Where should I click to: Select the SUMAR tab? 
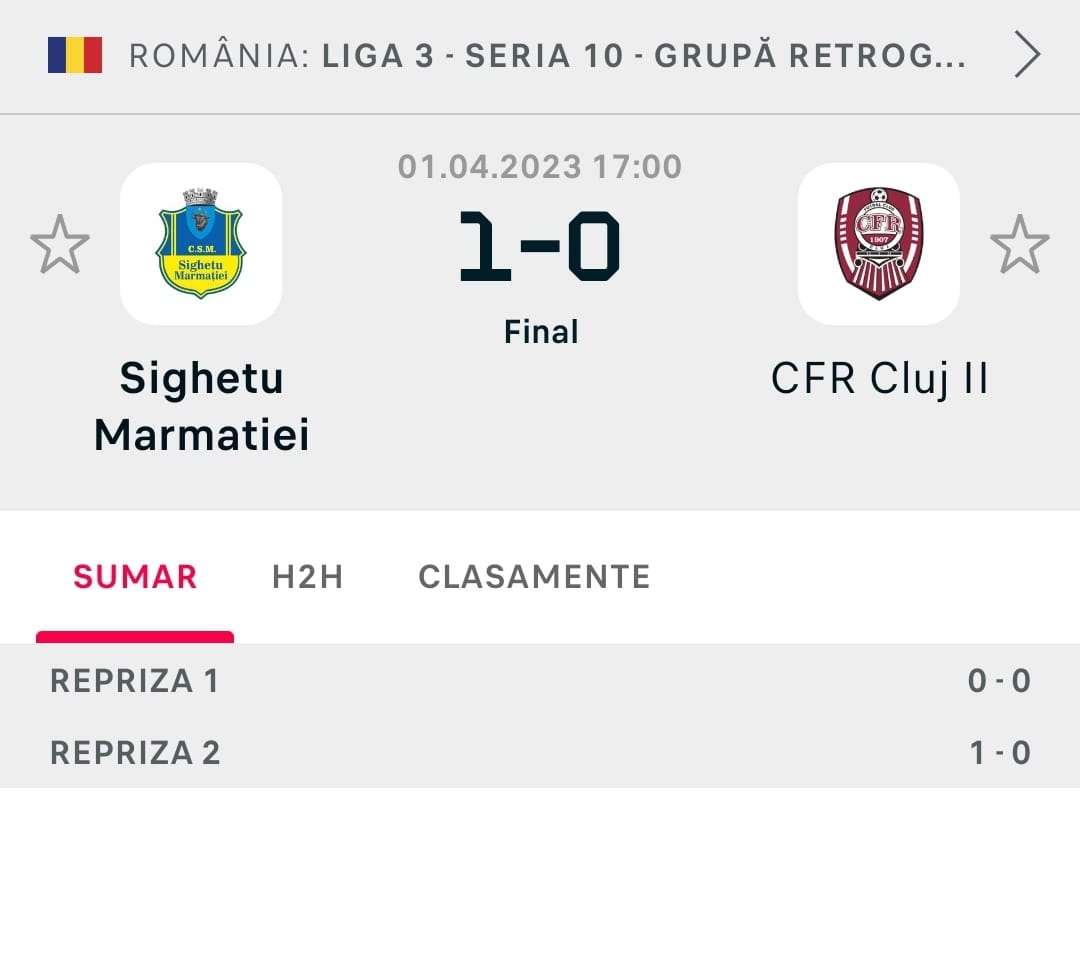pos(135,577)
